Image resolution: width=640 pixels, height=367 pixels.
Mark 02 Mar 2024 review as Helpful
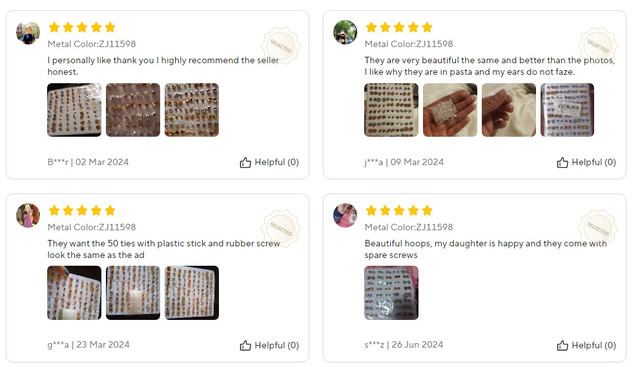pos(269,162)
